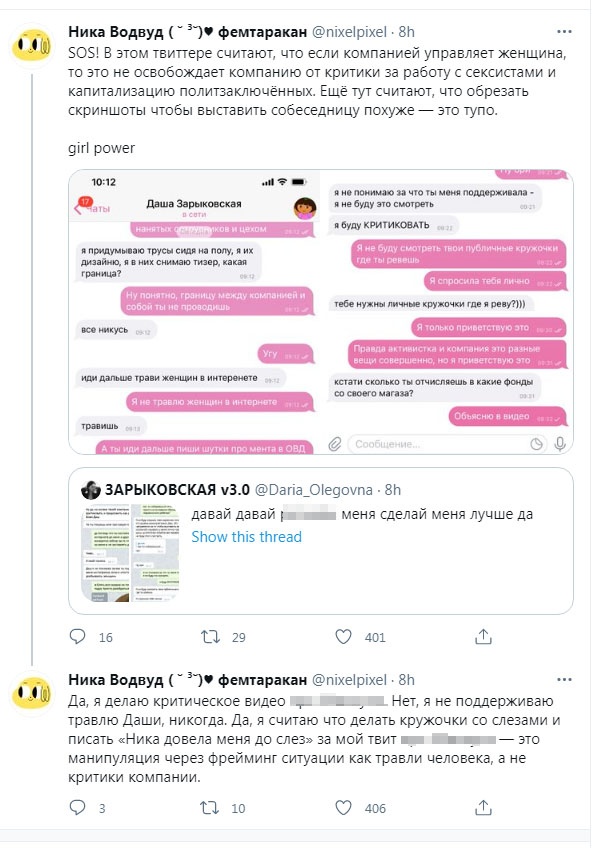The width and height of the screenshot is (611, 848).
Task: Open the first tweet's profile avatar
Action: click(x=31, y=45)
